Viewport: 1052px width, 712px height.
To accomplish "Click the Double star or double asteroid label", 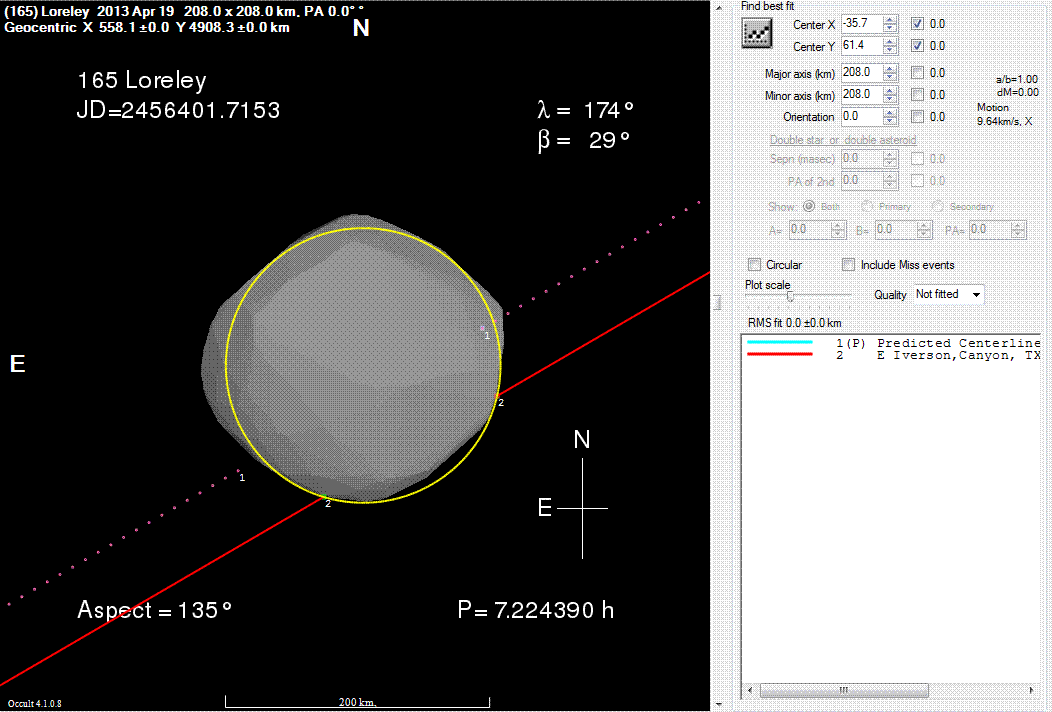I will [843, 140].
